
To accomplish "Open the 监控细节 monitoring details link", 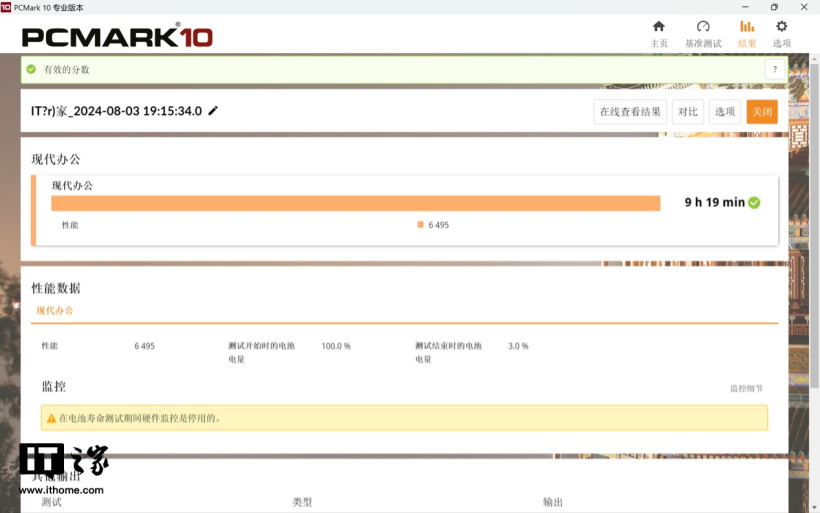I will point(746,388).
